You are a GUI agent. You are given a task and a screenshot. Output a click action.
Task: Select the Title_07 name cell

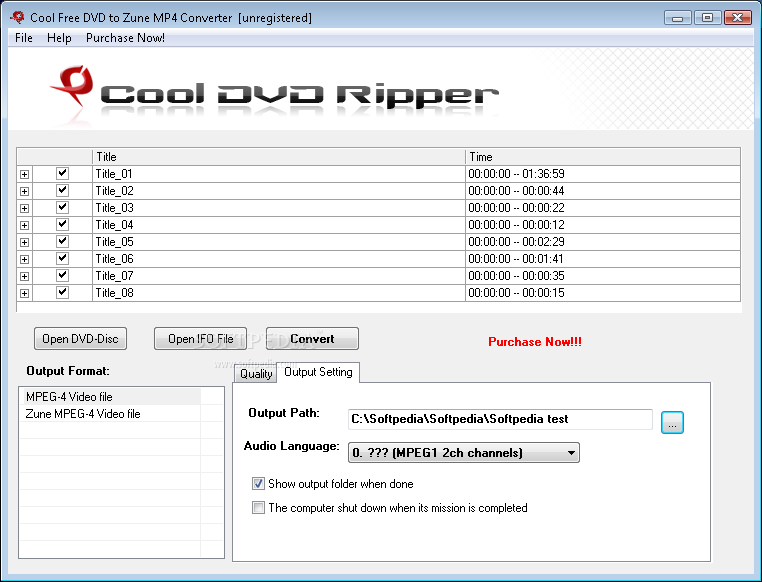[x=278, y=276]
